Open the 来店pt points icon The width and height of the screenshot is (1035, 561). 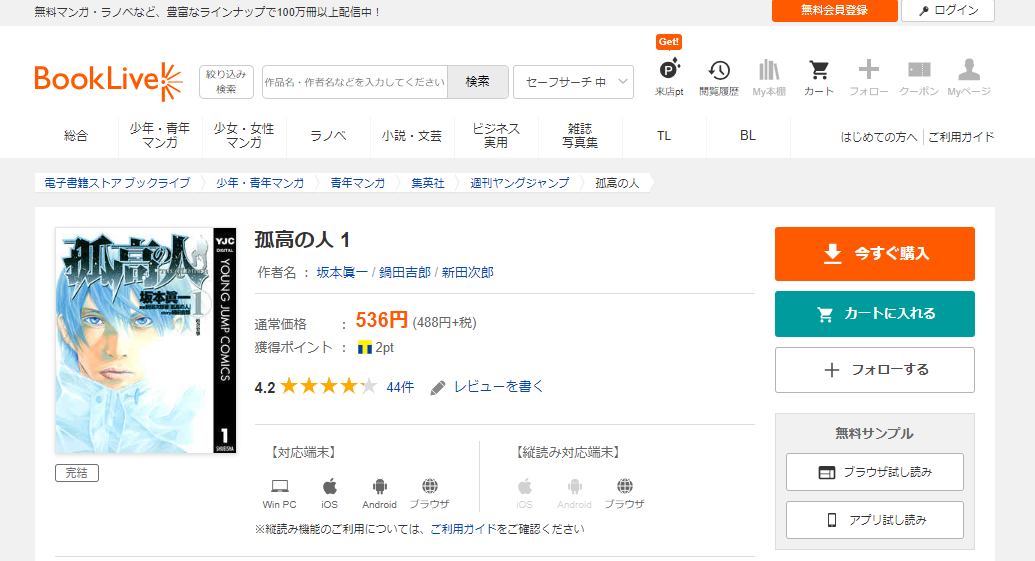coord(669,71)
